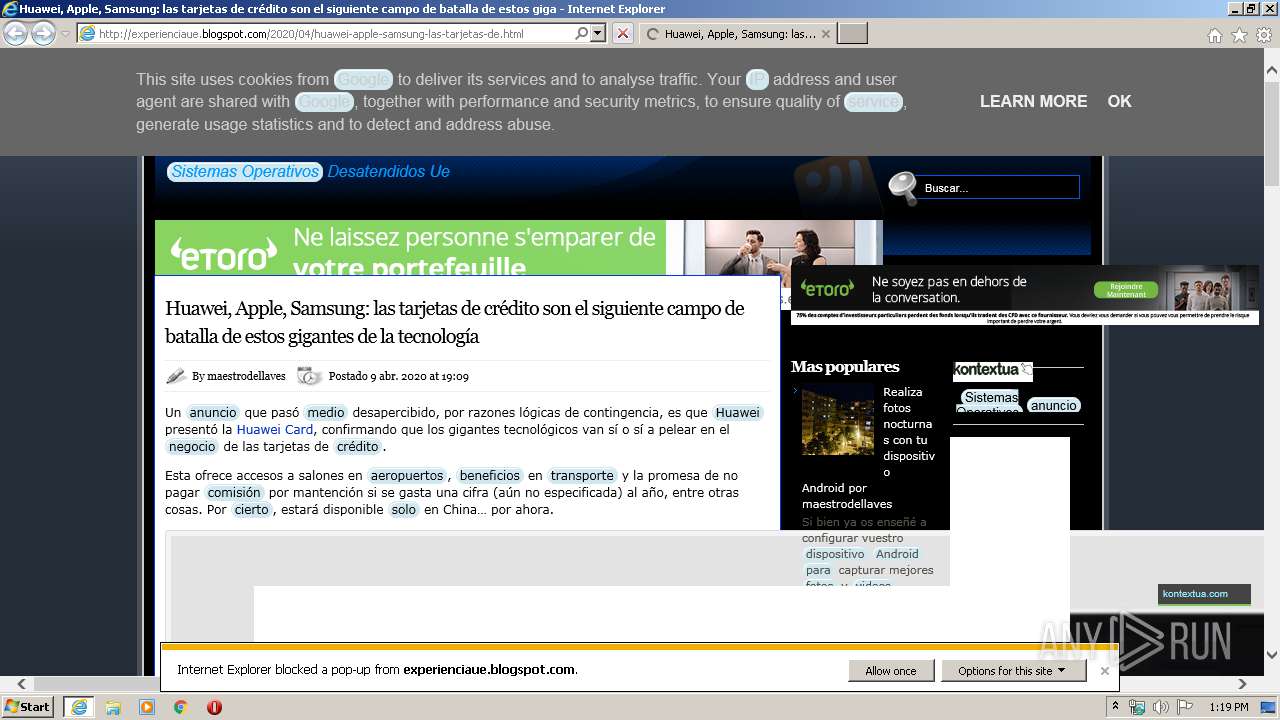Expand the address bar autocomplete dropdown

[x=598, y=34]
